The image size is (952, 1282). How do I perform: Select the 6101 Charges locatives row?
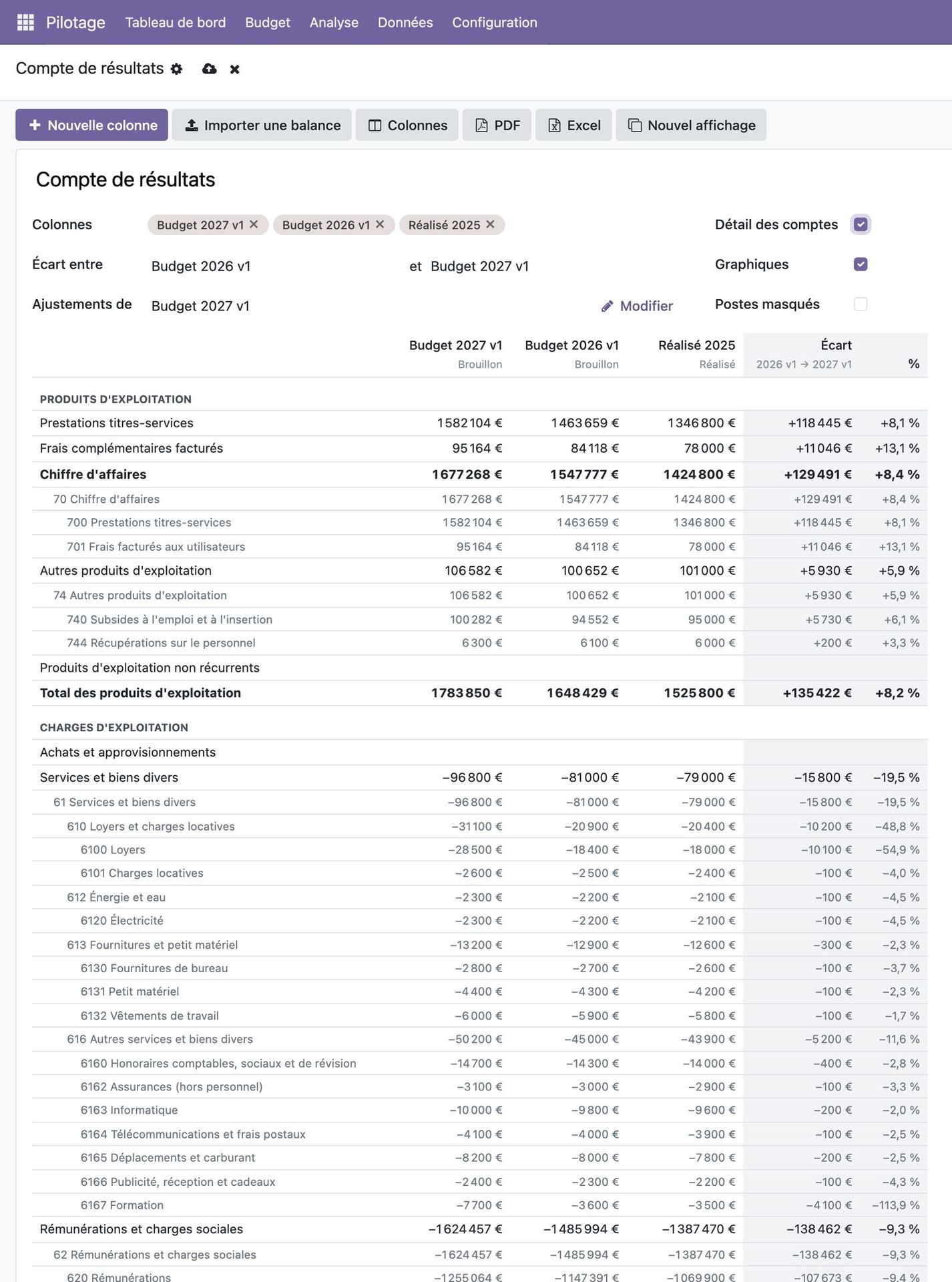tap(479, 873)
